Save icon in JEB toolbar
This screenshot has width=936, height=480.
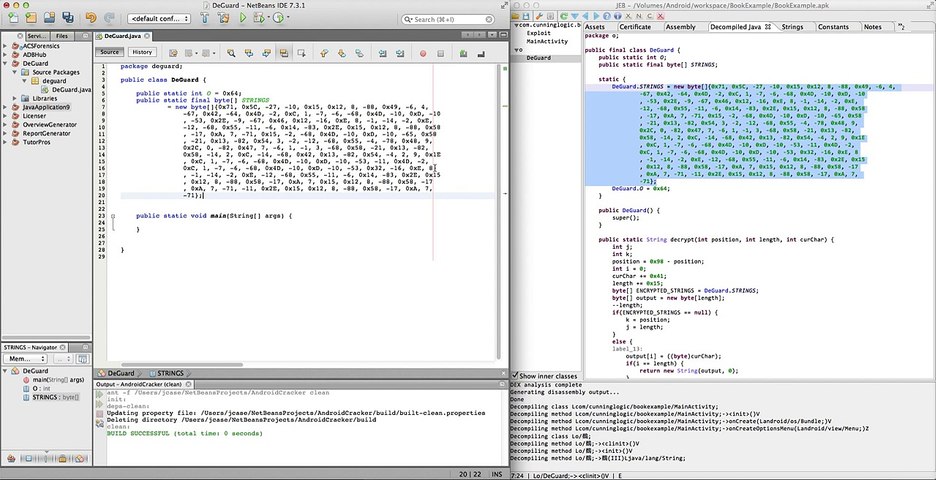pos(526,16)
